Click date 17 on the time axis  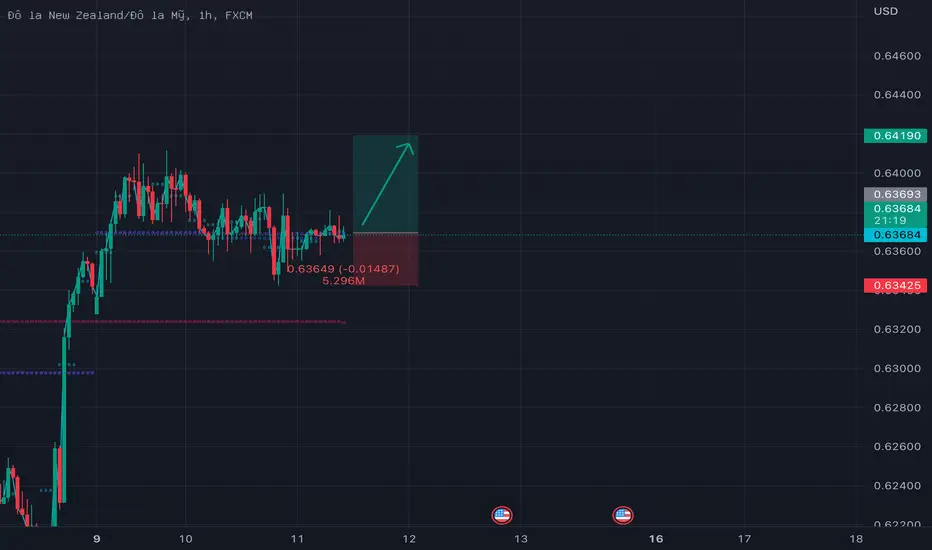click(744, 539)
